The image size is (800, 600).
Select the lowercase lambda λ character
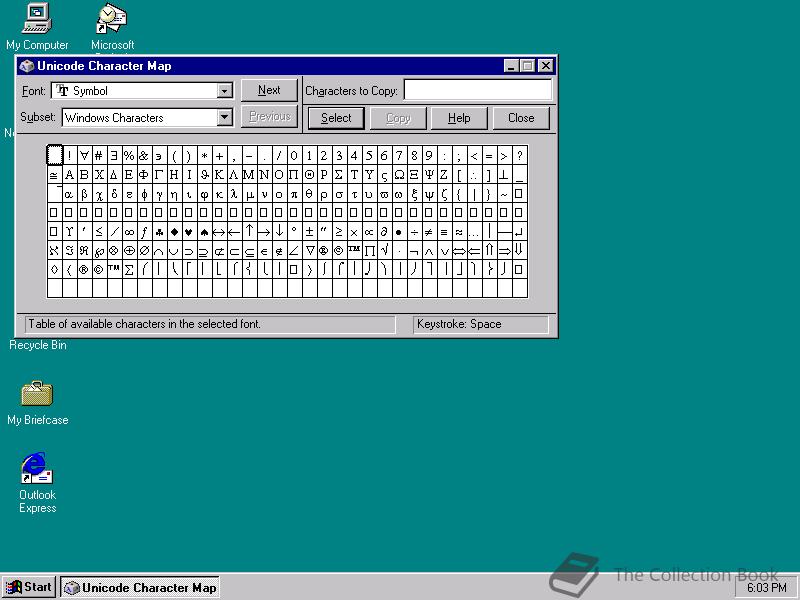(234, 194)
